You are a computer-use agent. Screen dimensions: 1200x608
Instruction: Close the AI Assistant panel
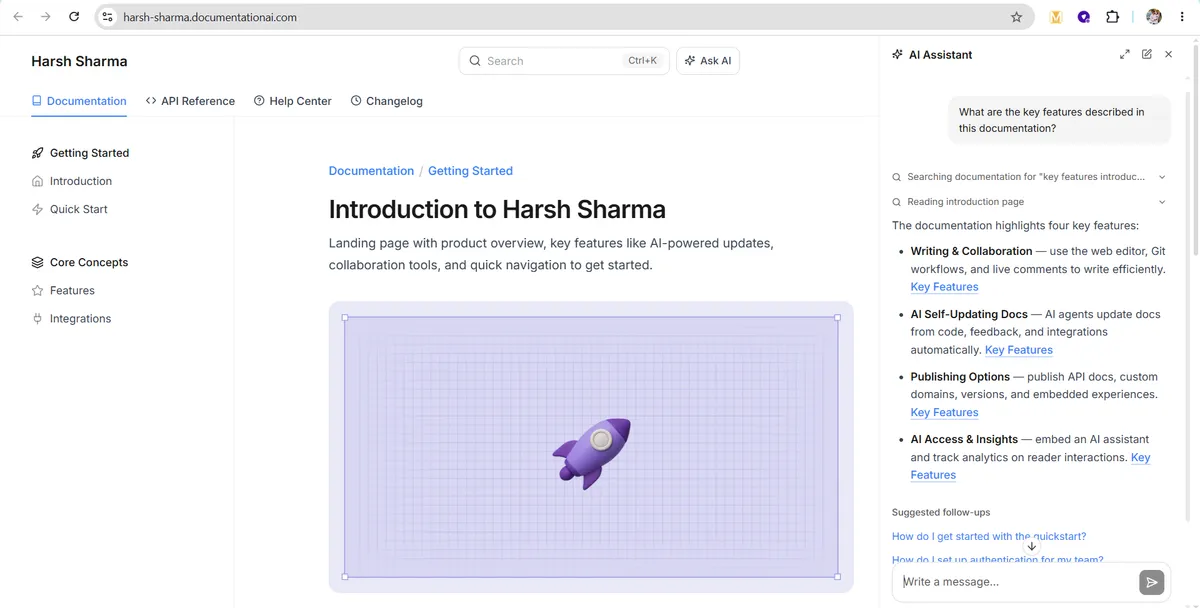[1168, 54]
